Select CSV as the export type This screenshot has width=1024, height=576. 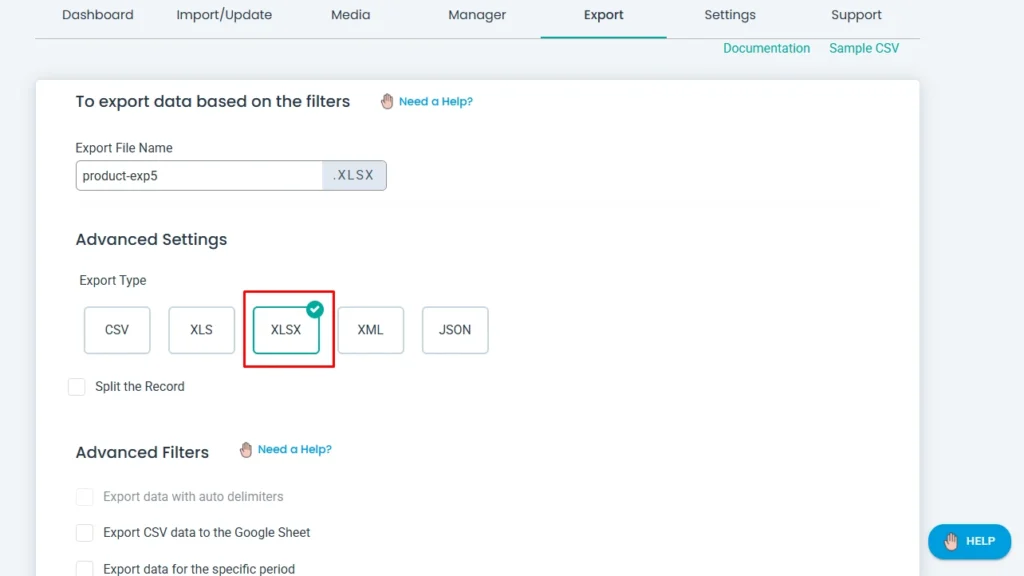pyautogui.click(x=117, y=330)
